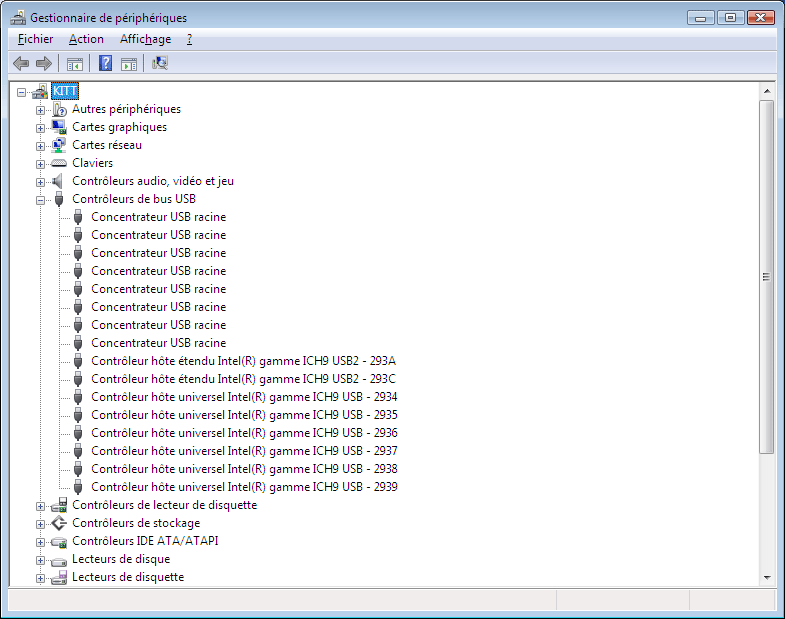Expand Cartes graphiques node
The width and height of the screenshot is (785, 619).
[40, 128]
